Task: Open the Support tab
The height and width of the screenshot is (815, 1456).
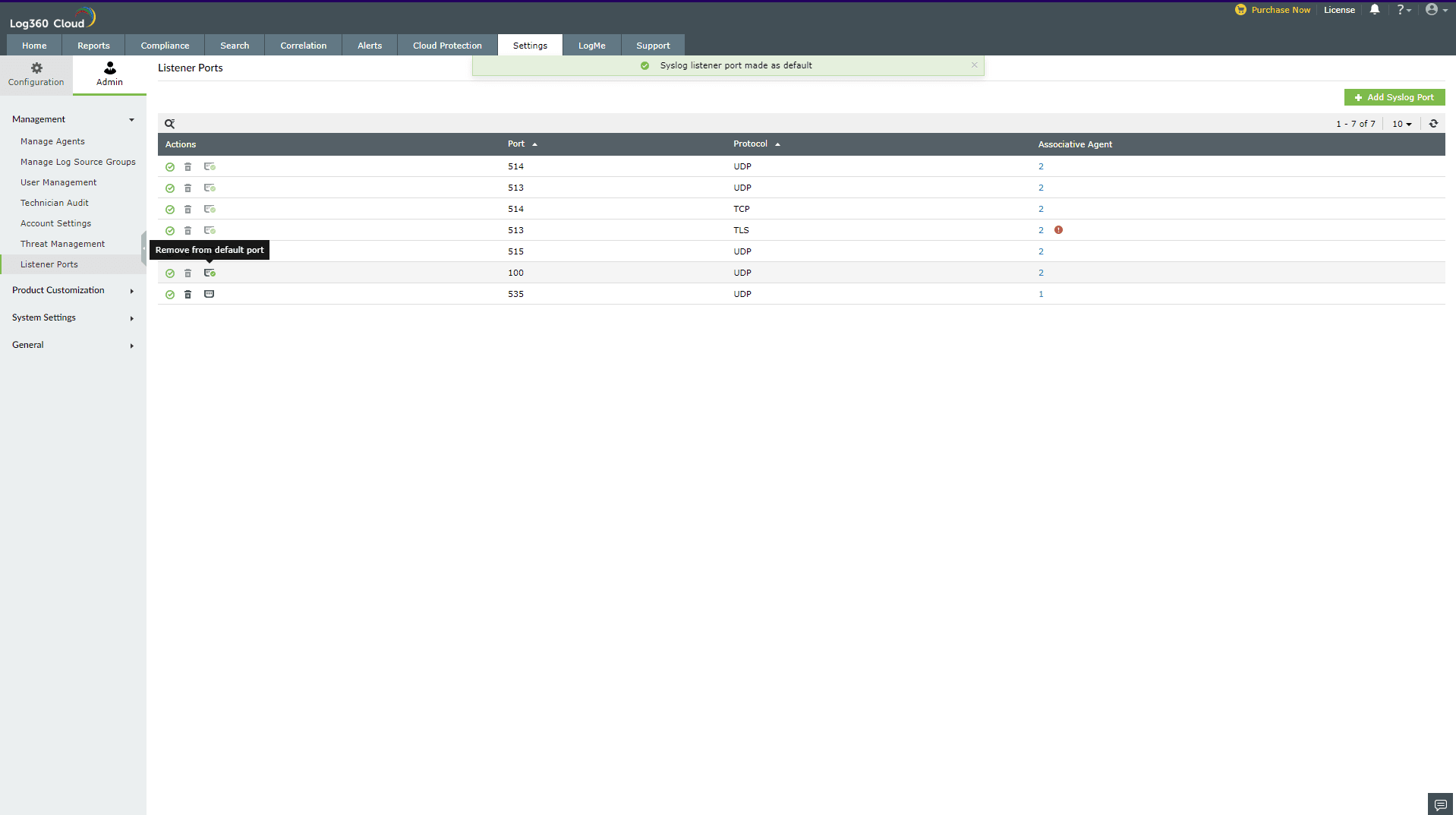Action: (653, 46)
